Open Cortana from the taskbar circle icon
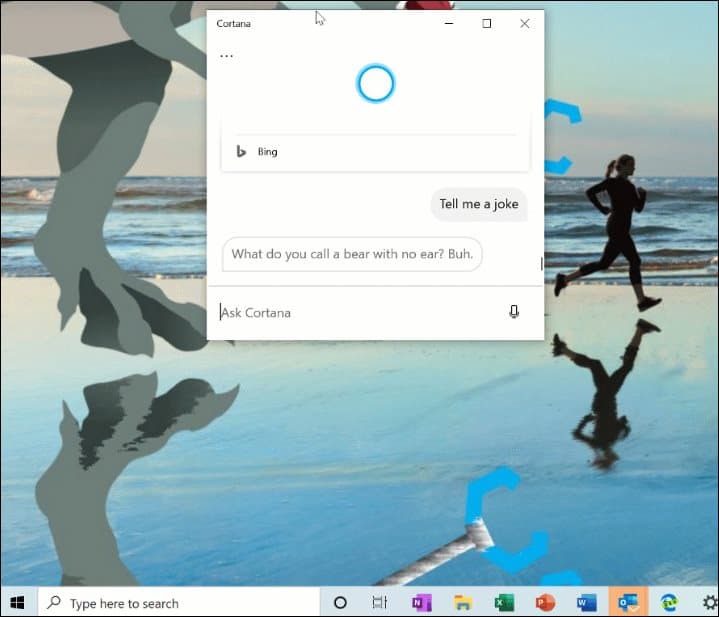 coord(340,602)
